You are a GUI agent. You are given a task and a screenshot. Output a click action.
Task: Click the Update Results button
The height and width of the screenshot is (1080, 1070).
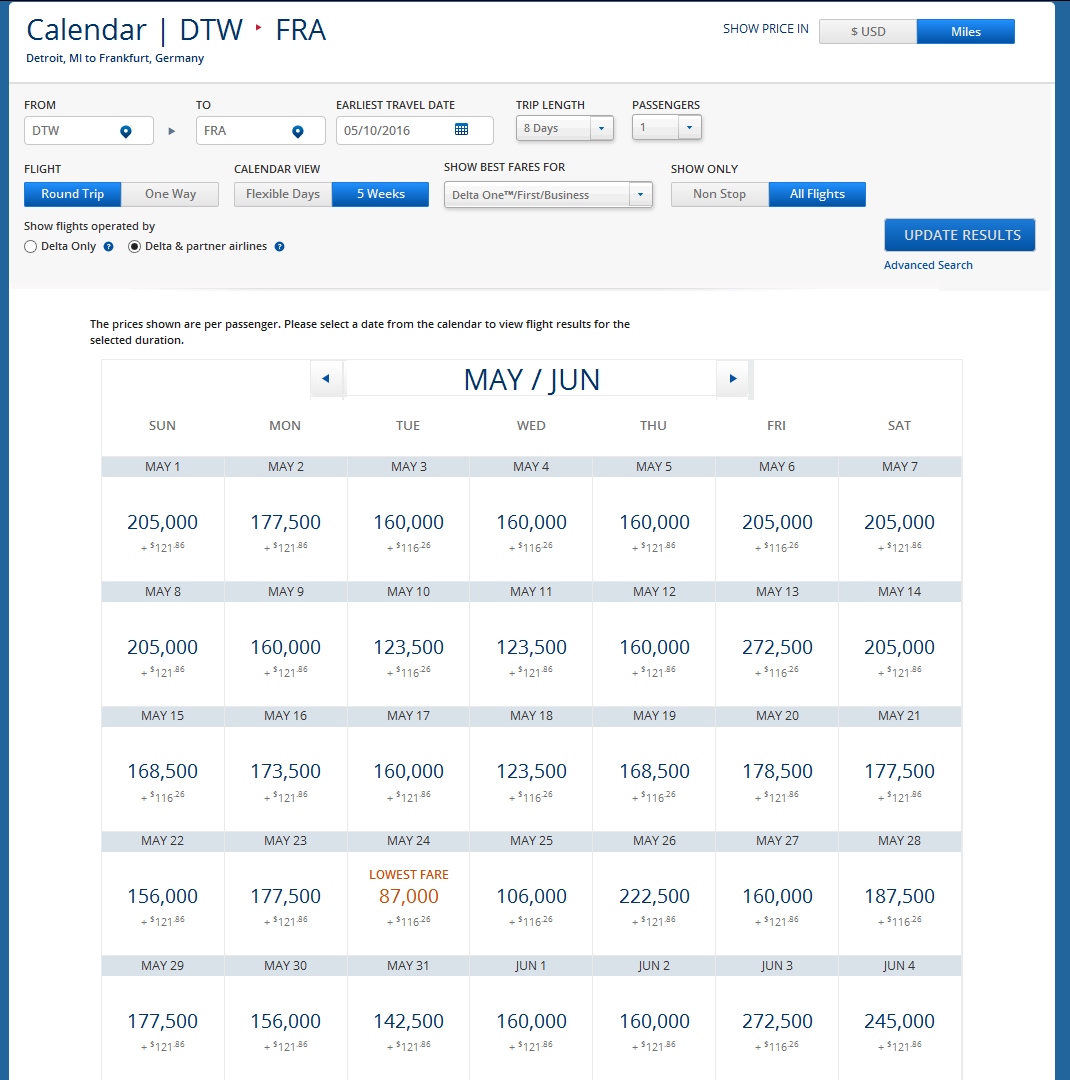pyautogui.click(x=960, y=235)
